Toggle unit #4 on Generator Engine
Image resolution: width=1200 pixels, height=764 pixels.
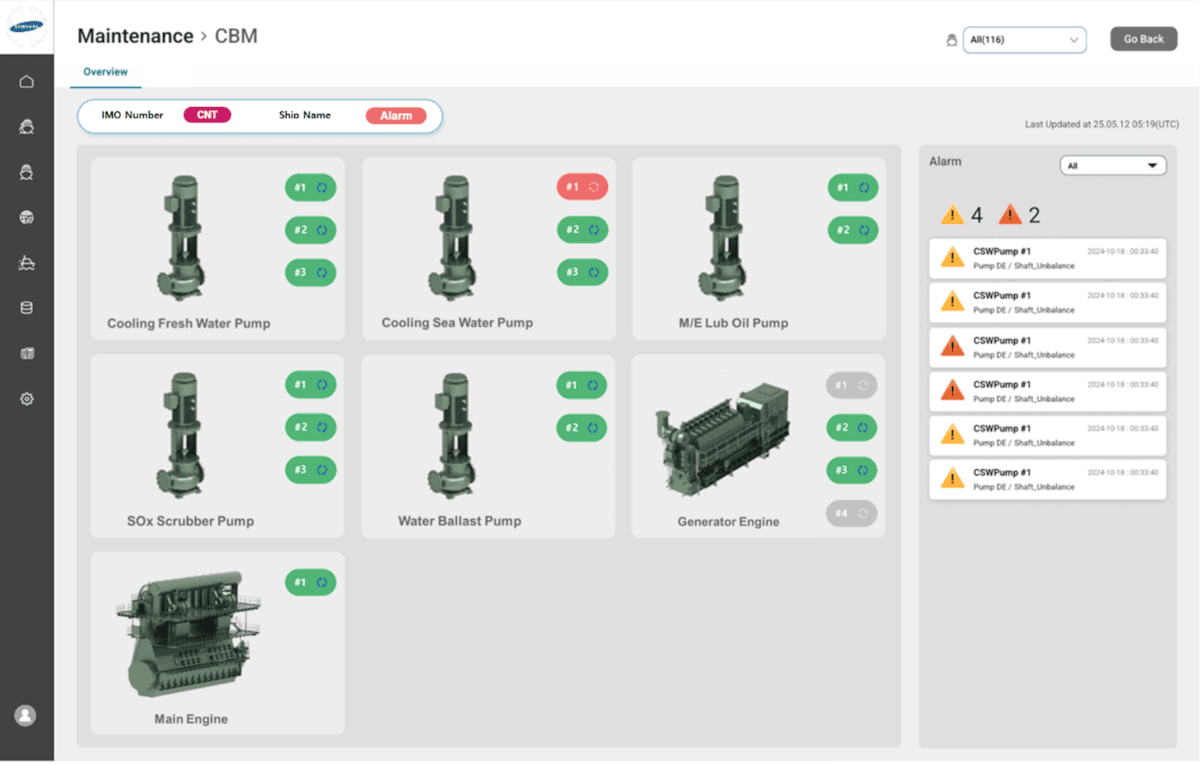[851, 513]
